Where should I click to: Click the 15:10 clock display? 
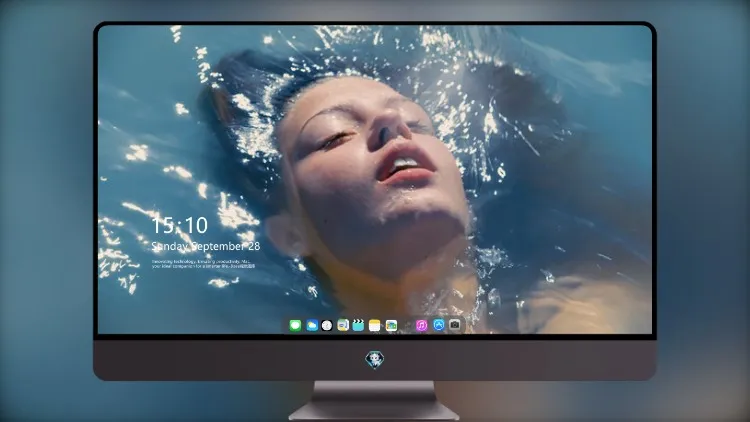point(179,225)
